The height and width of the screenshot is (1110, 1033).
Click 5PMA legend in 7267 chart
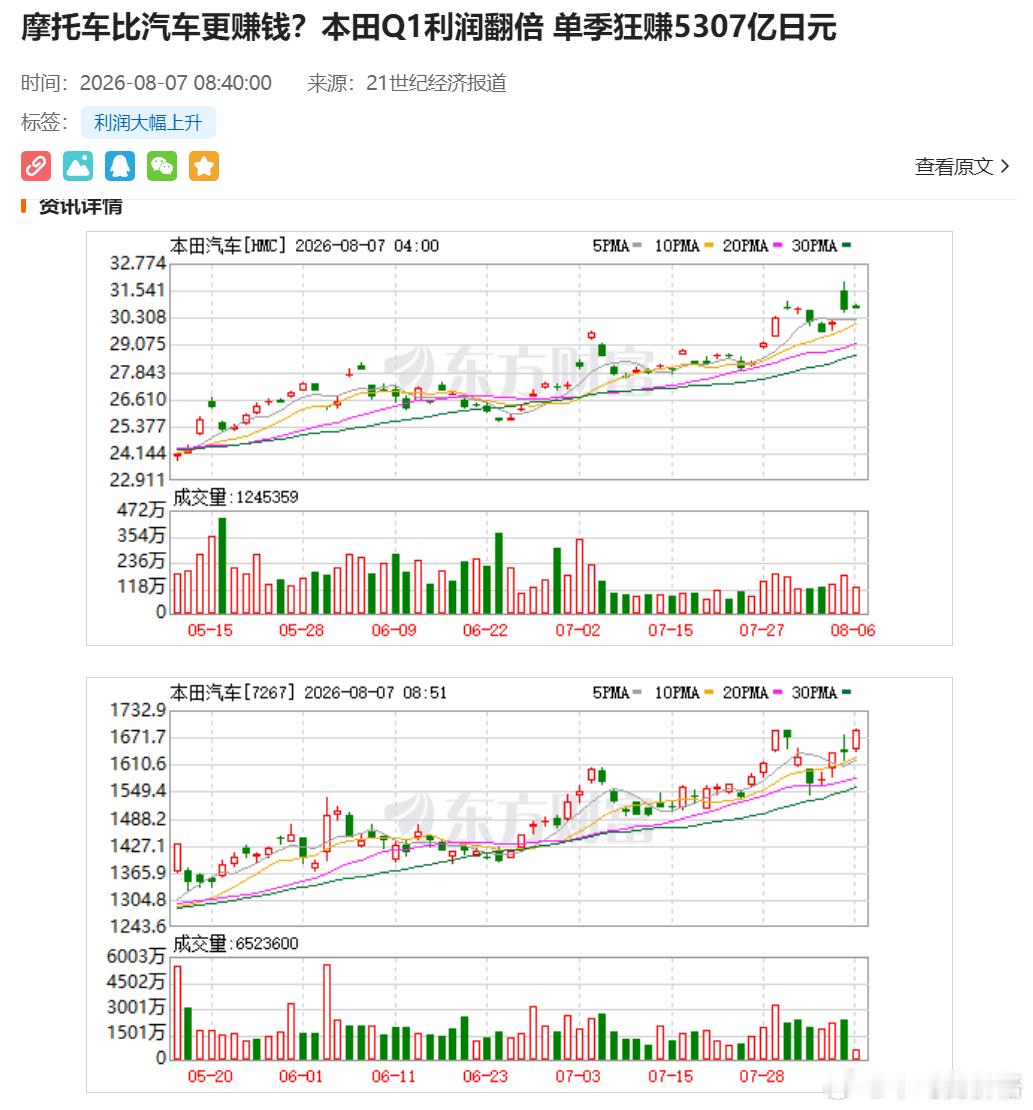(617, 692)
